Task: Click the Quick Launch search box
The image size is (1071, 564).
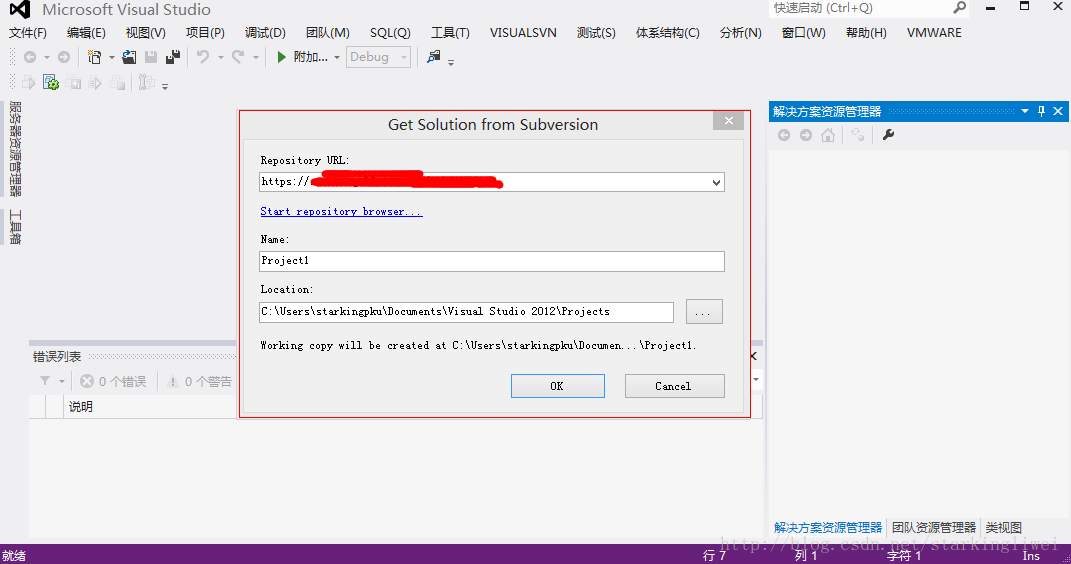Action: tap(867, 8)
